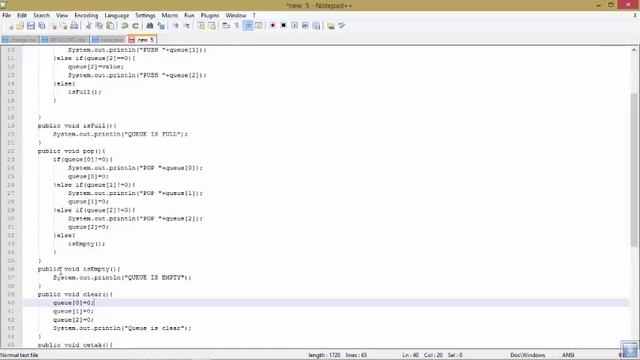The image size is (640, 360).
Task: Open the Macro menu
Action: (x=169, y=16)
